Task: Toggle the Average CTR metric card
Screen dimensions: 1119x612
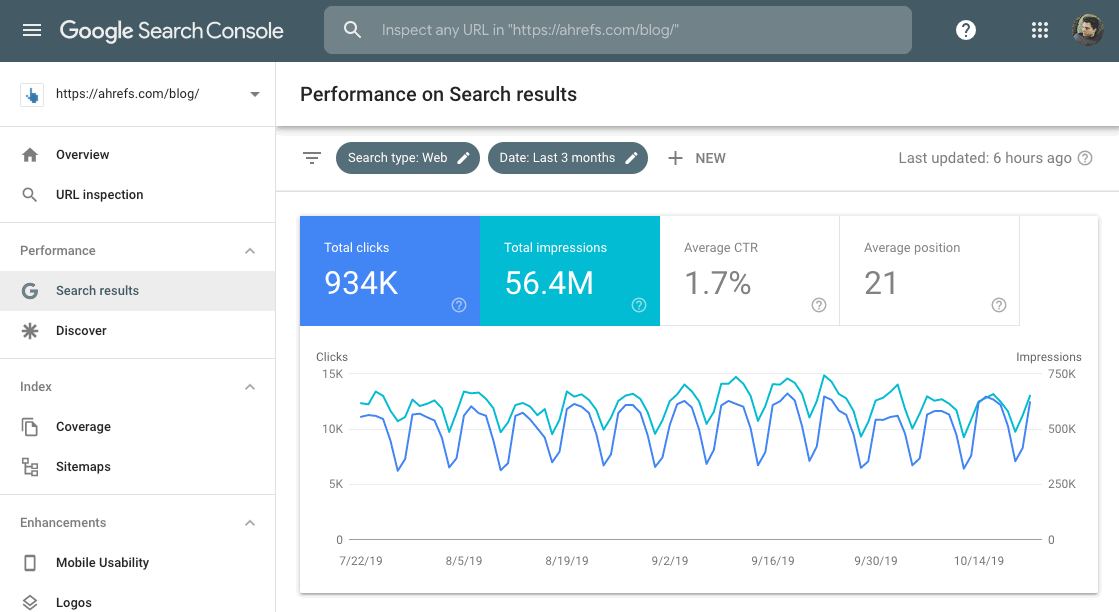Action: point(749,270)
